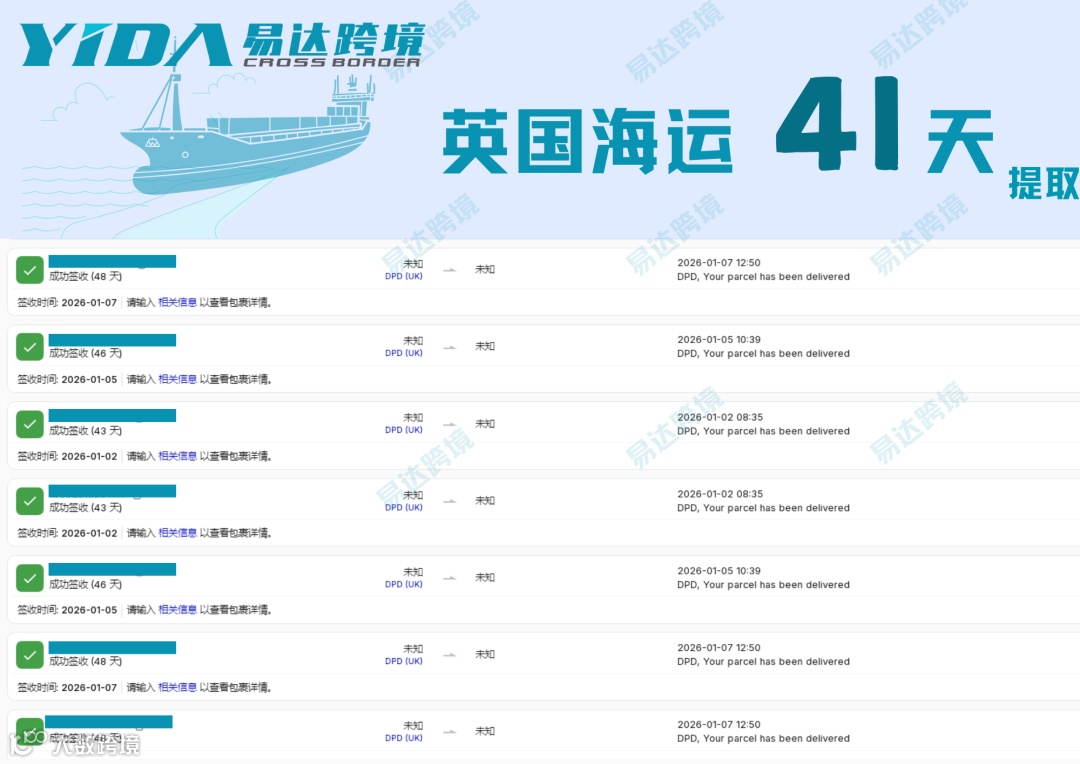Image resolution: width=1080 pixels, height=764 pixels.
Task: Select the masked tracking number in the third row
Action: [112, 415]
